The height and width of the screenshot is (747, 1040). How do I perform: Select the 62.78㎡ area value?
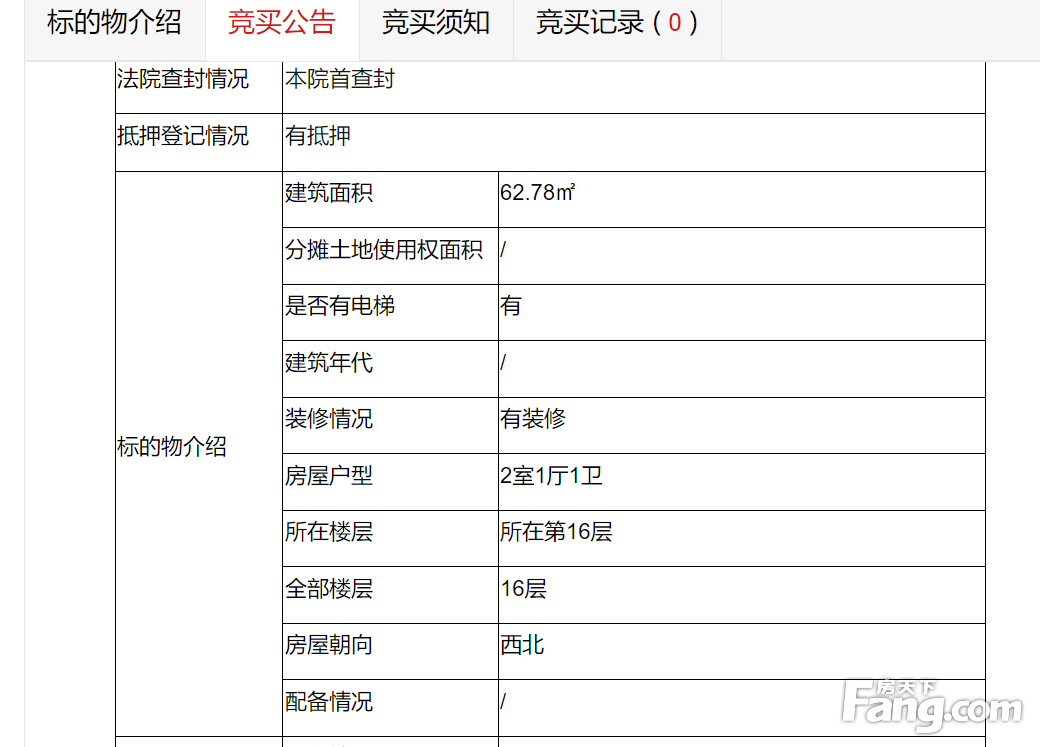pyautogui.click(x=537, y=193)
